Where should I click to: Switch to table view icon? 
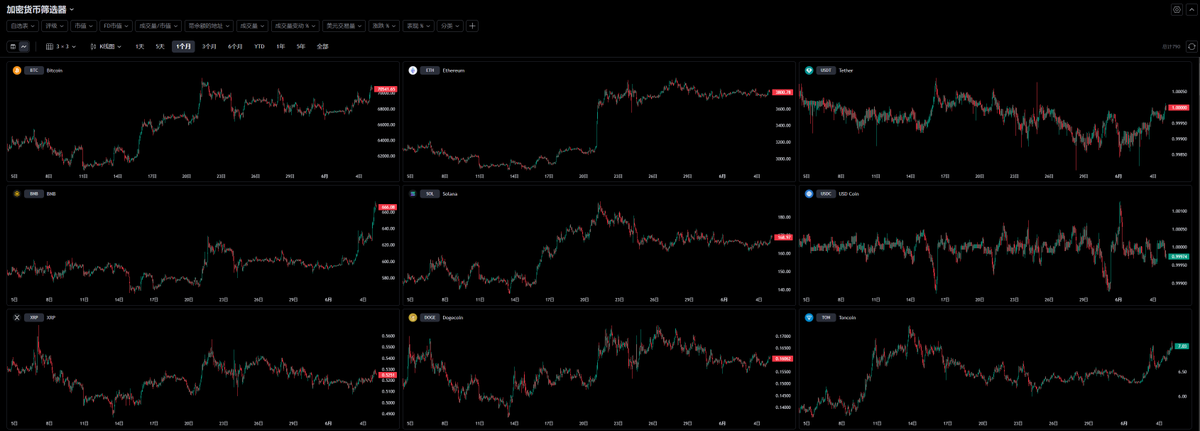tap(13, 46)
